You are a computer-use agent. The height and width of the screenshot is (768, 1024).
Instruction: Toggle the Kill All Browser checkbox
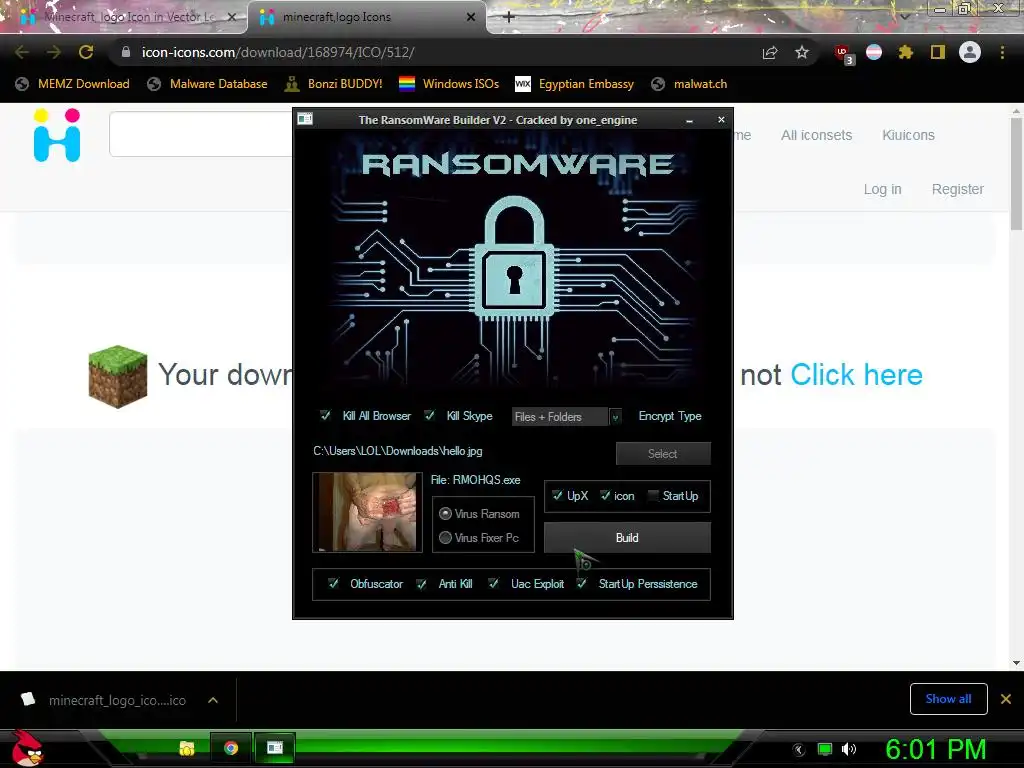tap(325, 415)
